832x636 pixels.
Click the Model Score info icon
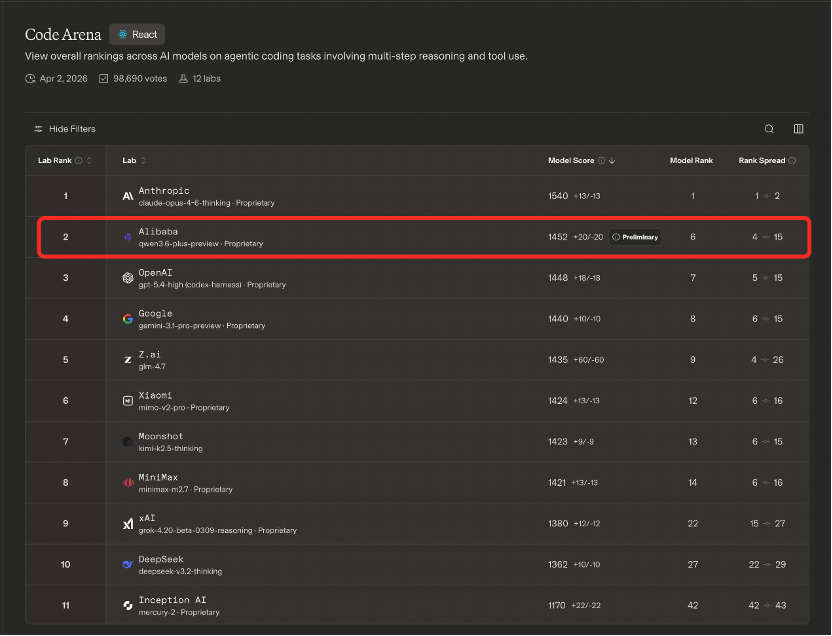pyautogui.click(x=601, y=160)
